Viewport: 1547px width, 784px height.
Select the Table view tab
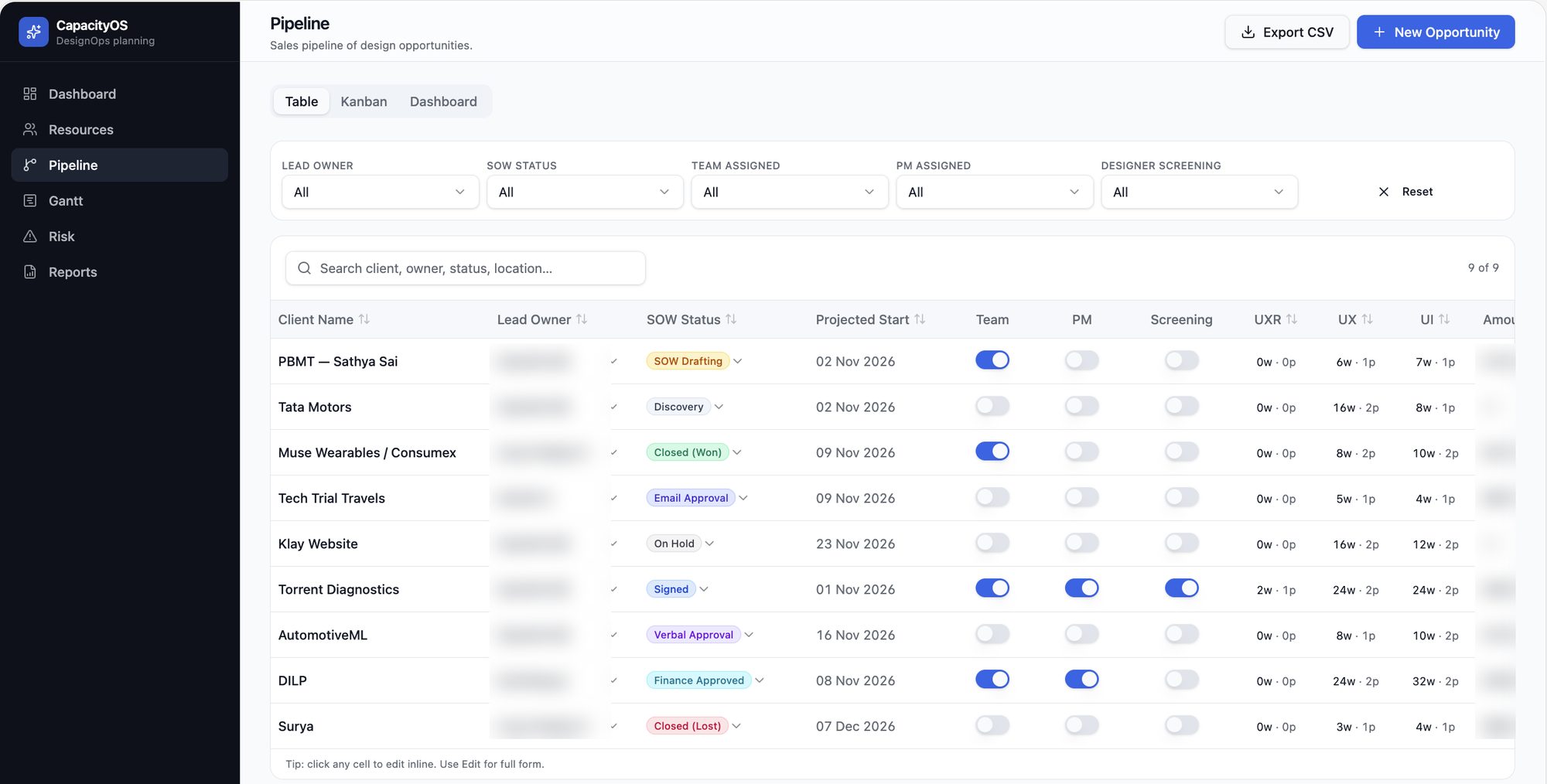pos(302,101)
